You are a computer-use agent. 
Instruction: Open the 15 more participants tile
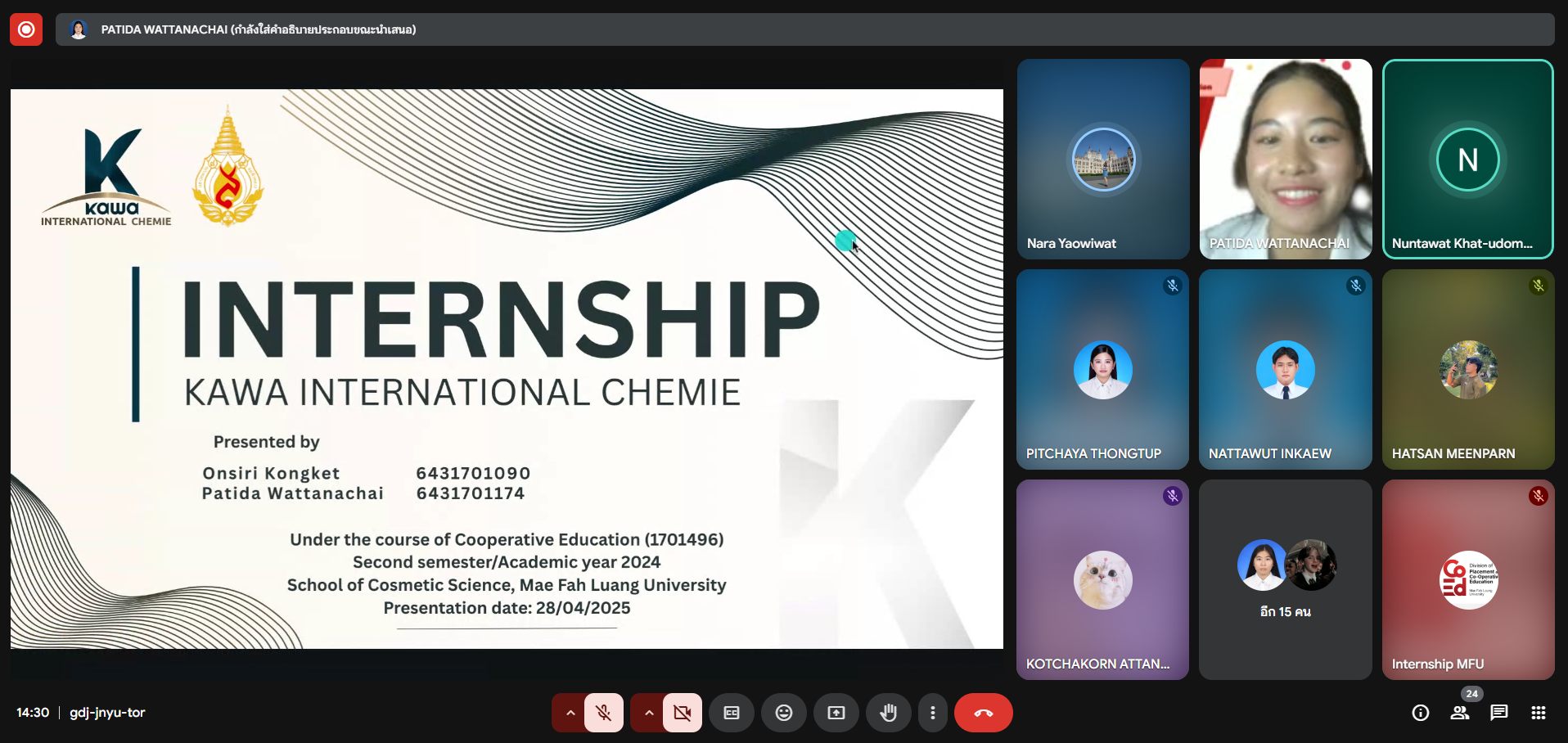1286,579
